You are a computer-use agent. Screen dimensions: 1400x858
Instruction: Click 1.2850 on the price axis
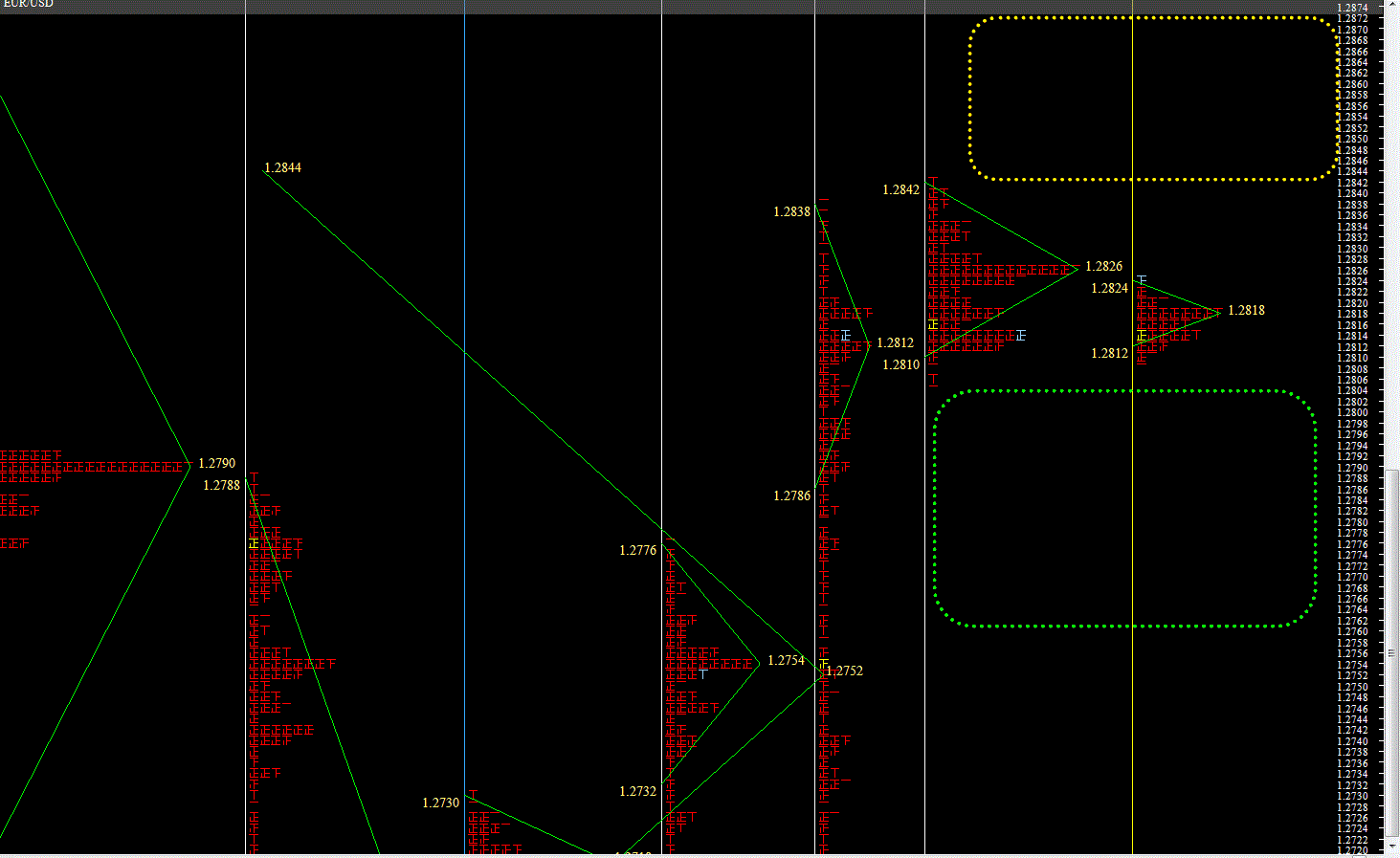(x=1352, y=139)
